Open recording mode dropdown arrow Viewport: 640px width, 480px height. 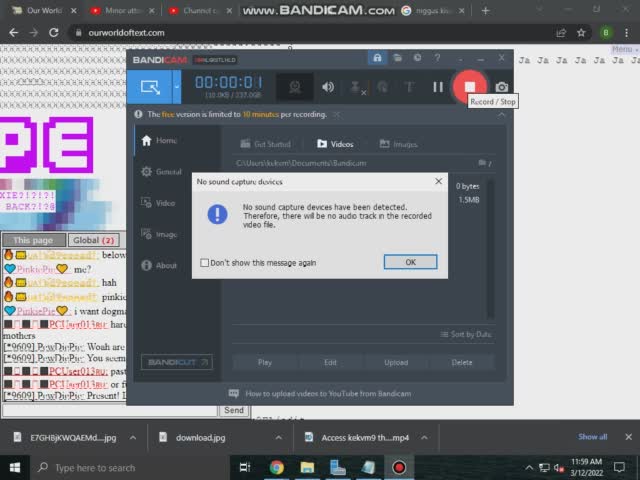[x=177, y=87]
